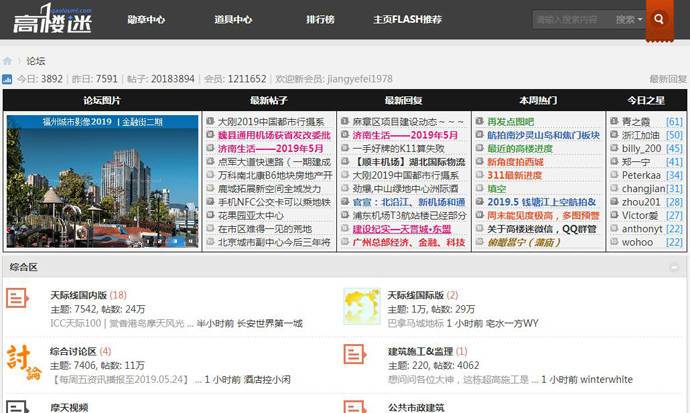This screenshot has height=413, width=690.
Task: Click the 高楼迷 site logo
Action: 52,18
